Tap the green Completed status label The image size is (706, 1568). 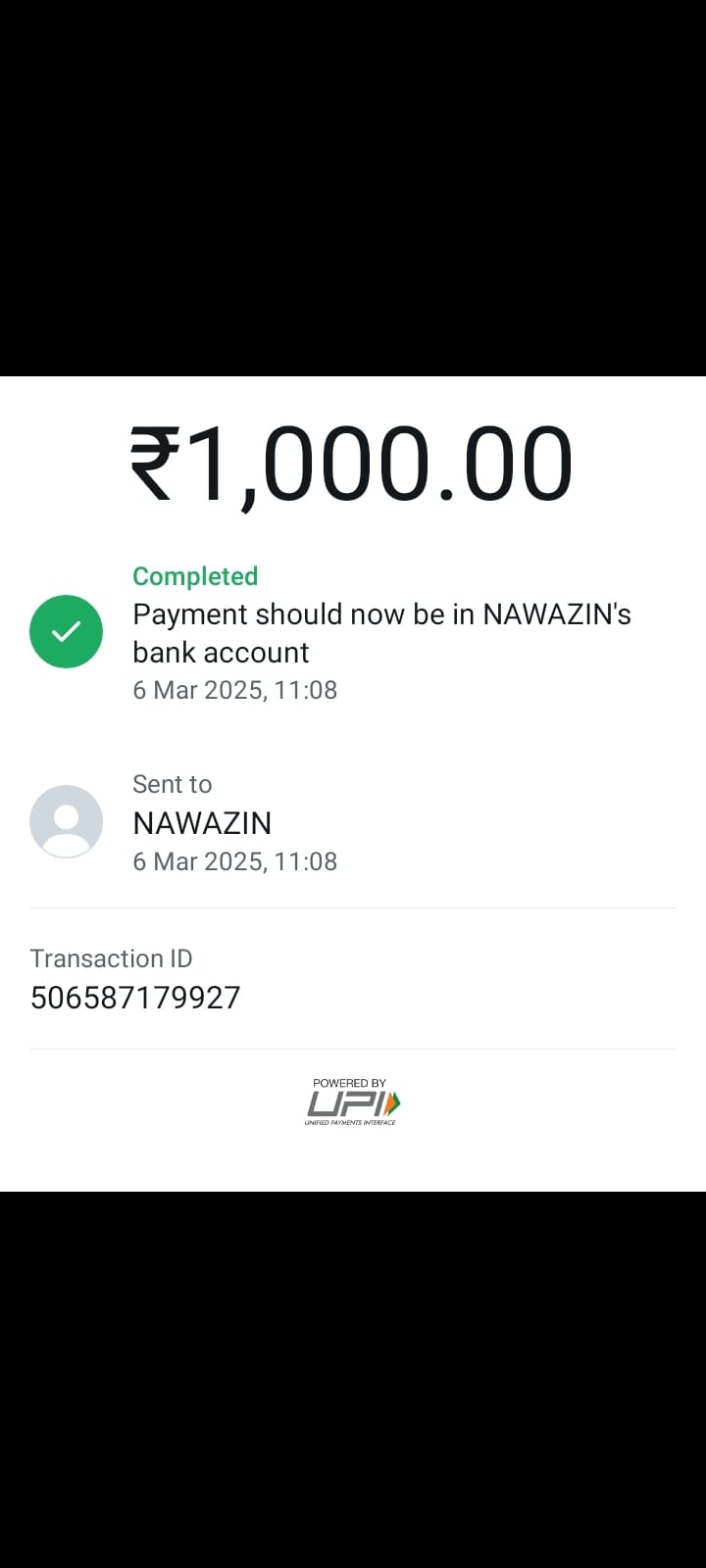195,576
